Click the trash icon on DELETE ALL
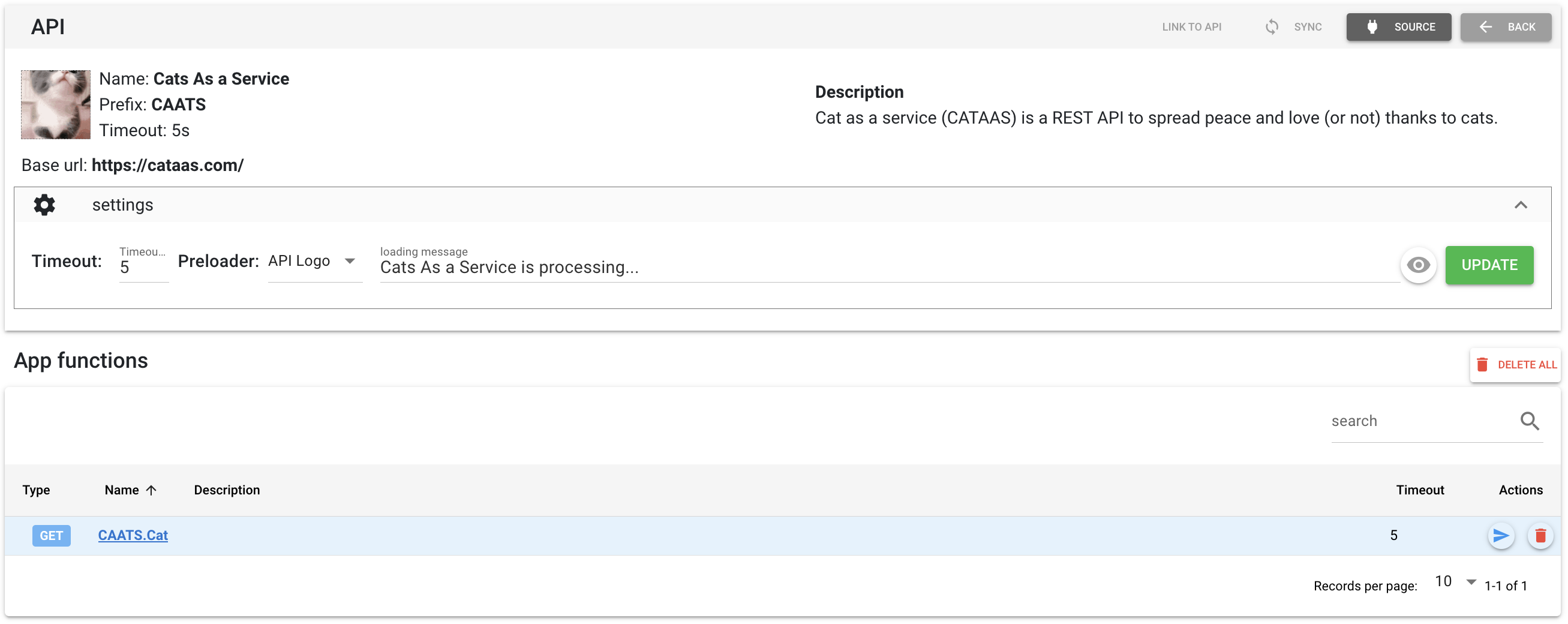Screen dimensions: 1568x624 [x=1482, y=365]
